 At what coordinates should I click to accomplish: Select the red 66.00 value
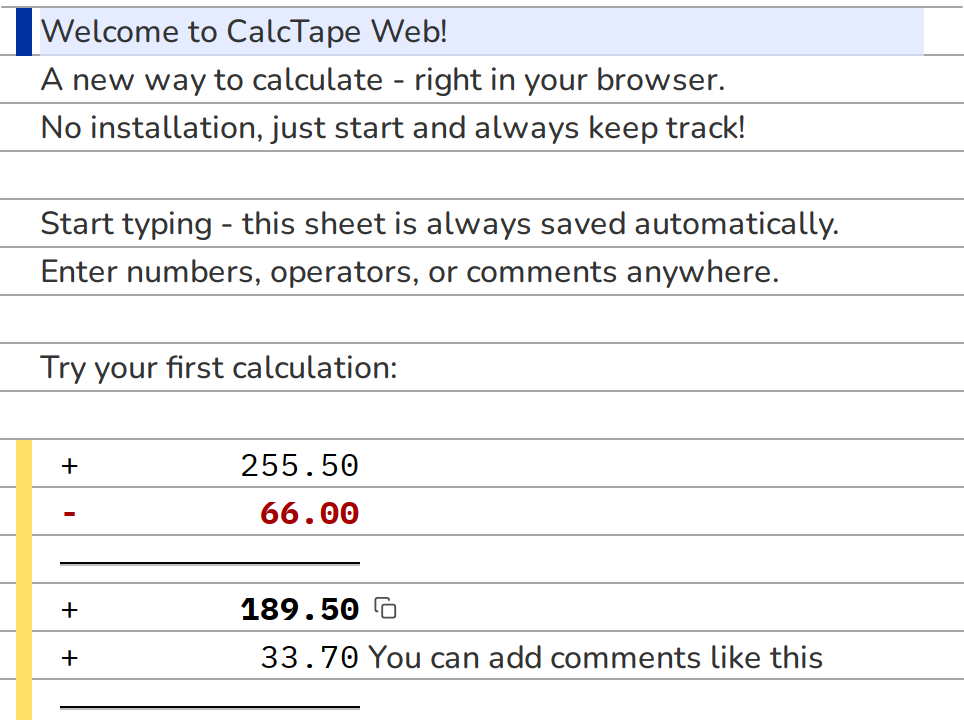click(x=309, y=513)
